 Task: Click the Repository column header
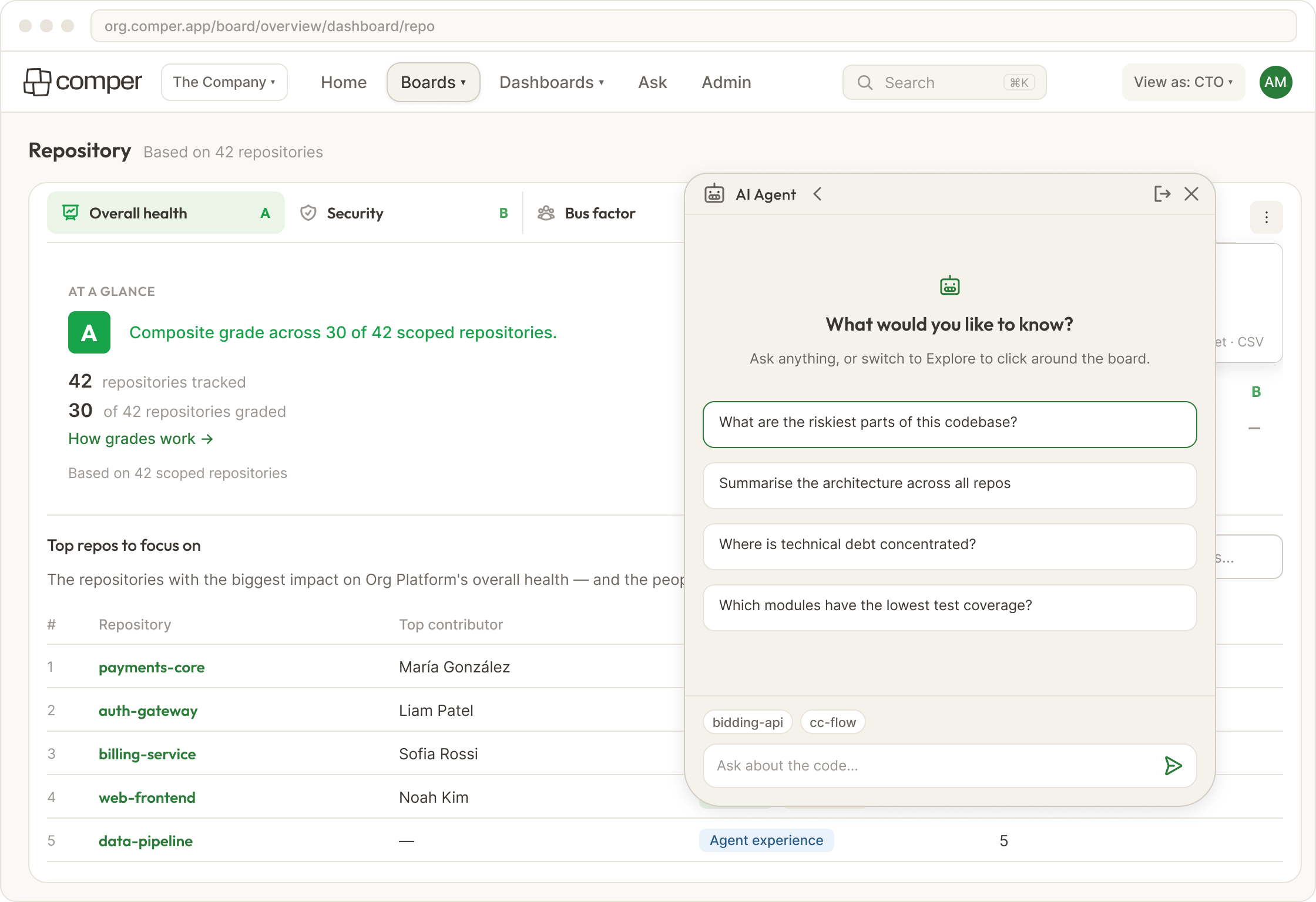tap(135, 624)
